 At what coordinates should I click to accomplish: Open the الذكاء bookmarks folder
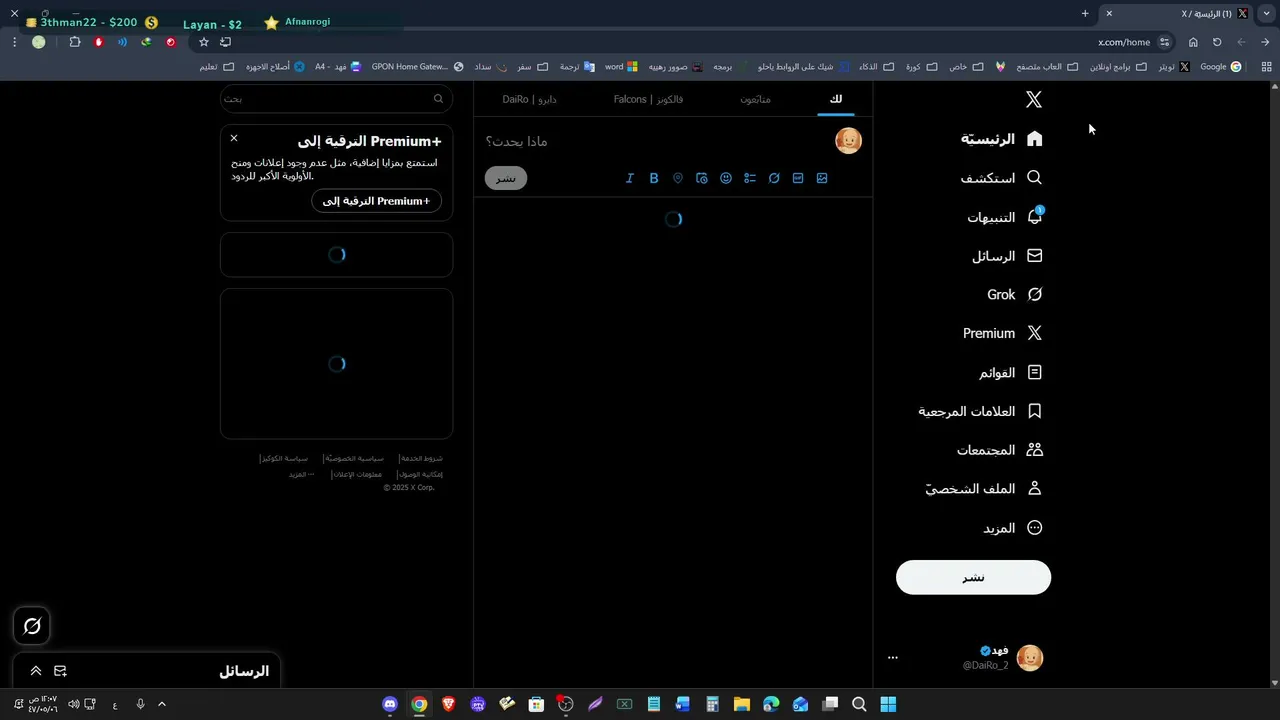(874, 67)
